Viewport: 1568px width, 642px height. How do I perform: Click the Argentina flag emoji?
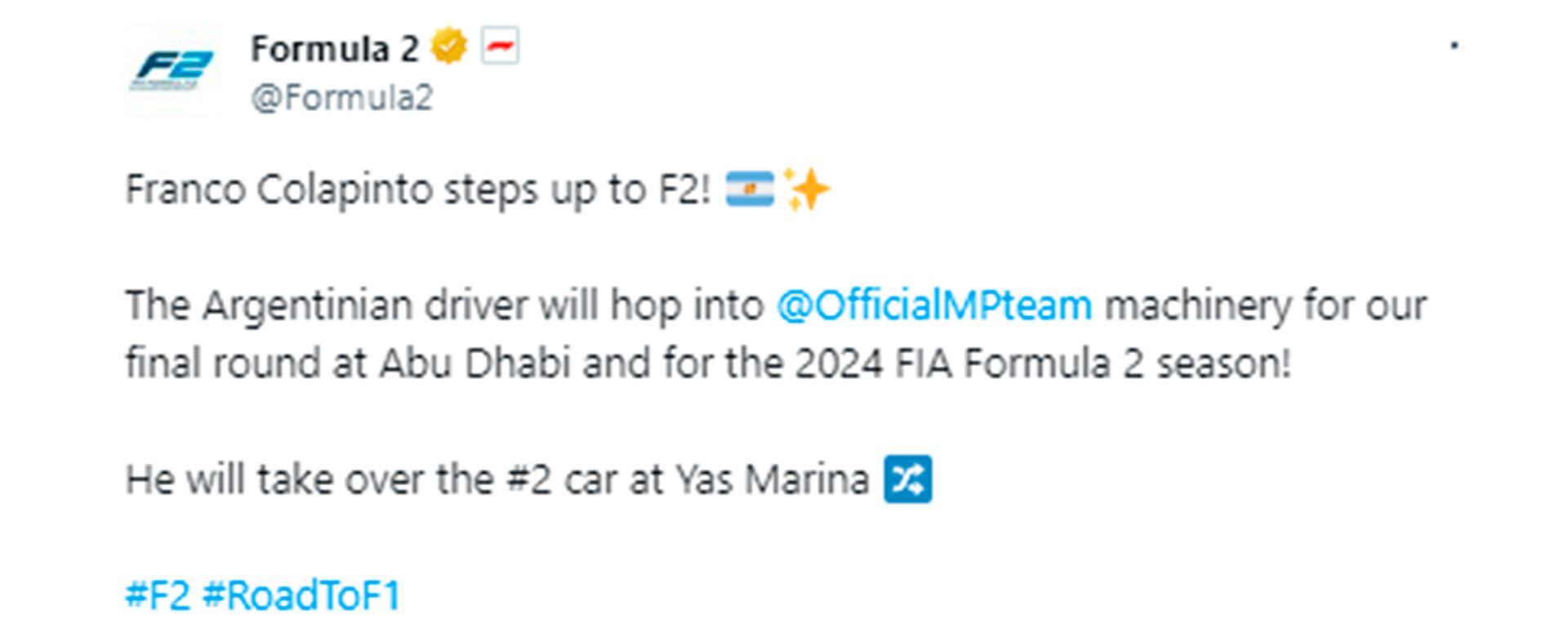tap(749, 189)
